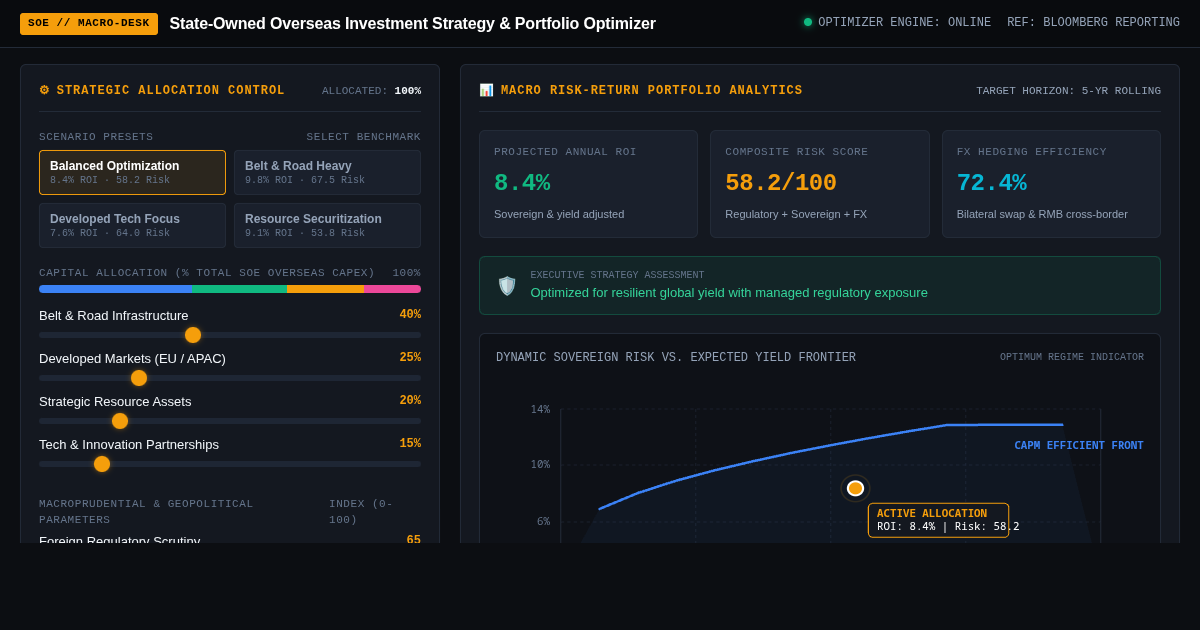Click the 'REF: BLOOMBERG REPORTING' text
1200x630 pixels.
(x=1093, y=23)
